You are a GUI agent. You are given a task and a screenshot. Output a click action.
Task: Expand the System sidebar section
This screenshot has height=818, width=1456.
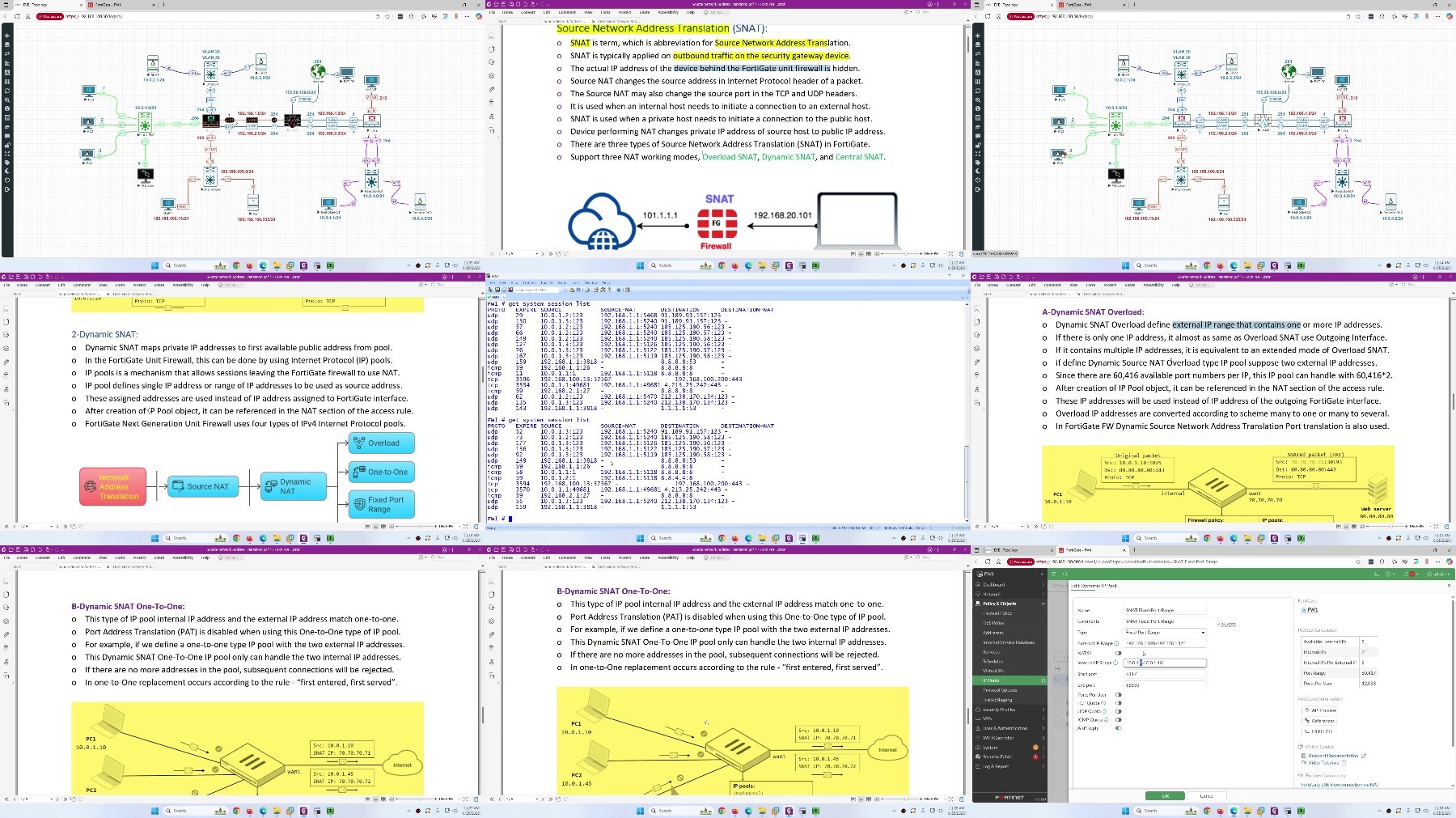pos(1008,748)
